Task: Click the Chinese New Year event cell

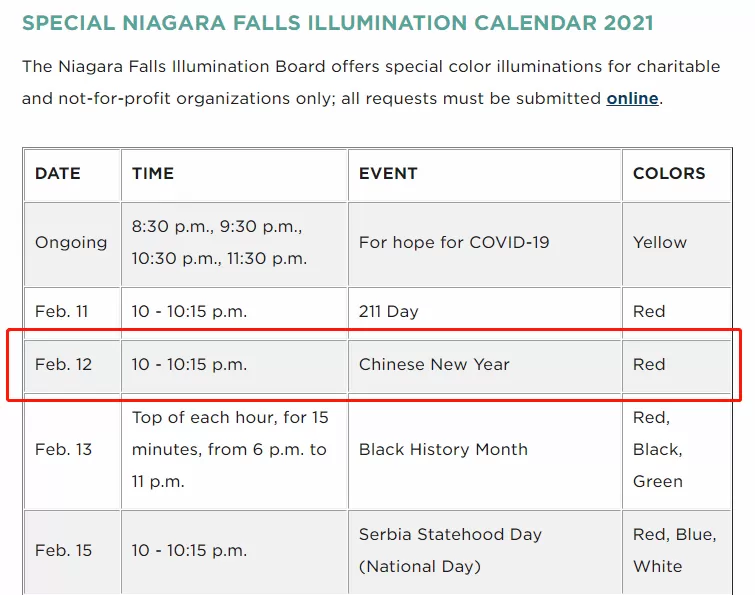Action: click(x=485, y=366)
